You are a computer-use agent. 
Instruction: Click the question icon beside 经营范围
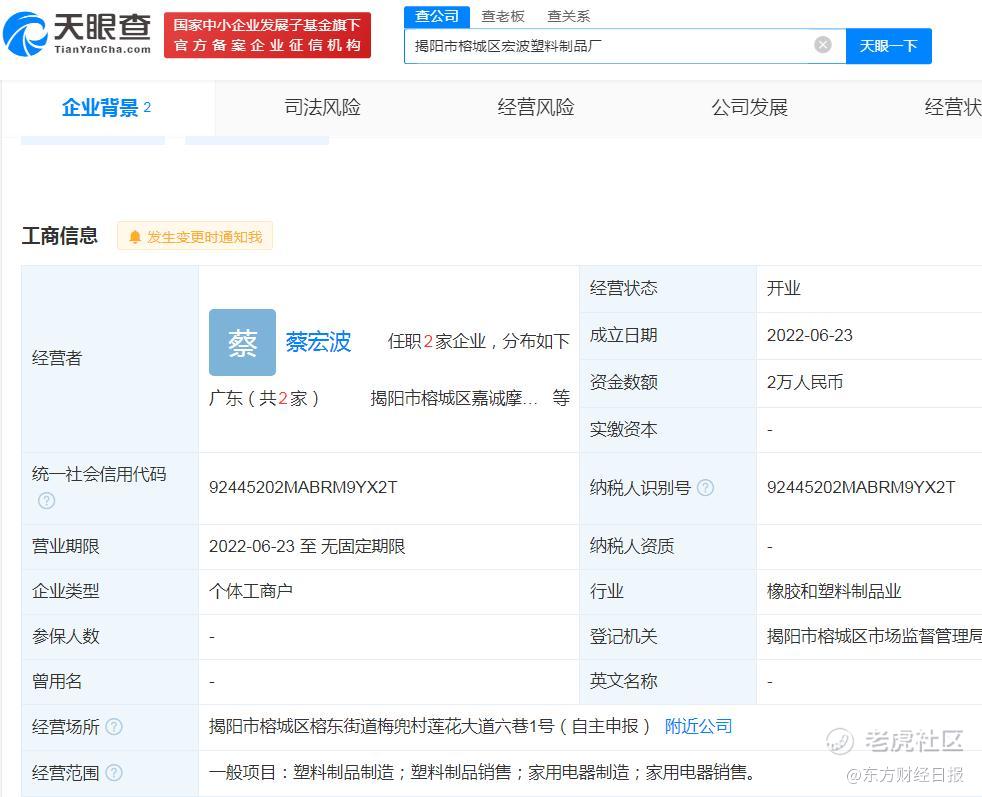click(114, 772)
